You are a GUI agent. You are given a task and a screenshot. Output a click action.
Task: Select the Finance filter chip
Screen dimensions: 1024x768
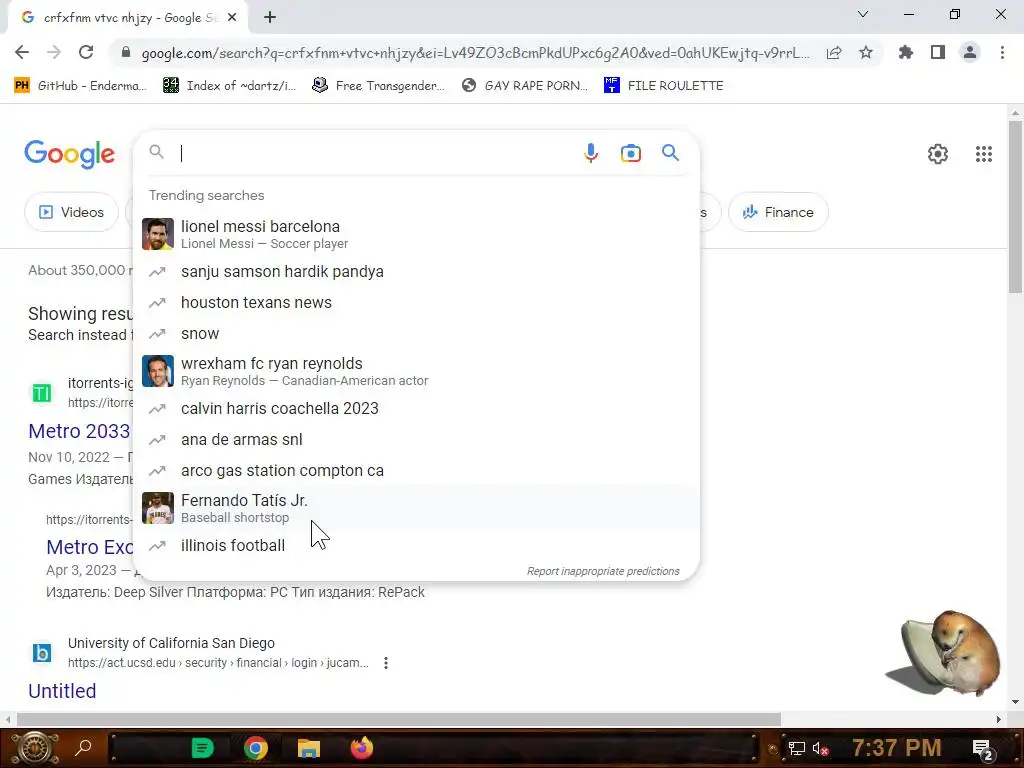pyautogui.click(x=778, y=212)
